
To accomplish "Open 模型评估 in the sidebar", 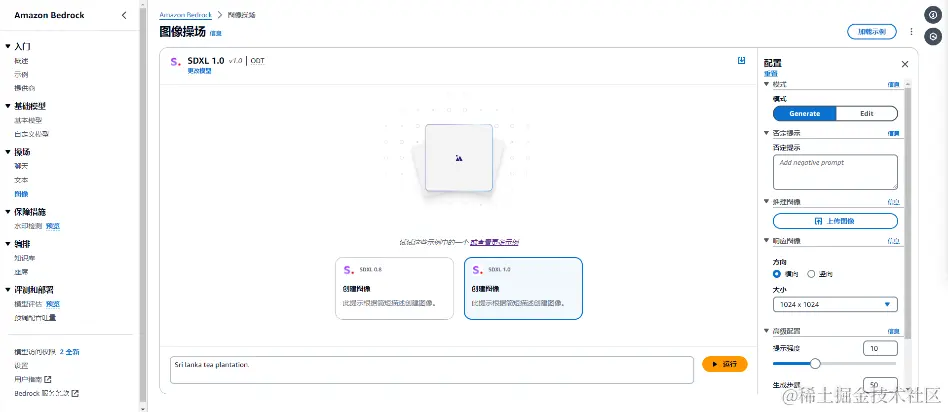I will pos(28,304).
